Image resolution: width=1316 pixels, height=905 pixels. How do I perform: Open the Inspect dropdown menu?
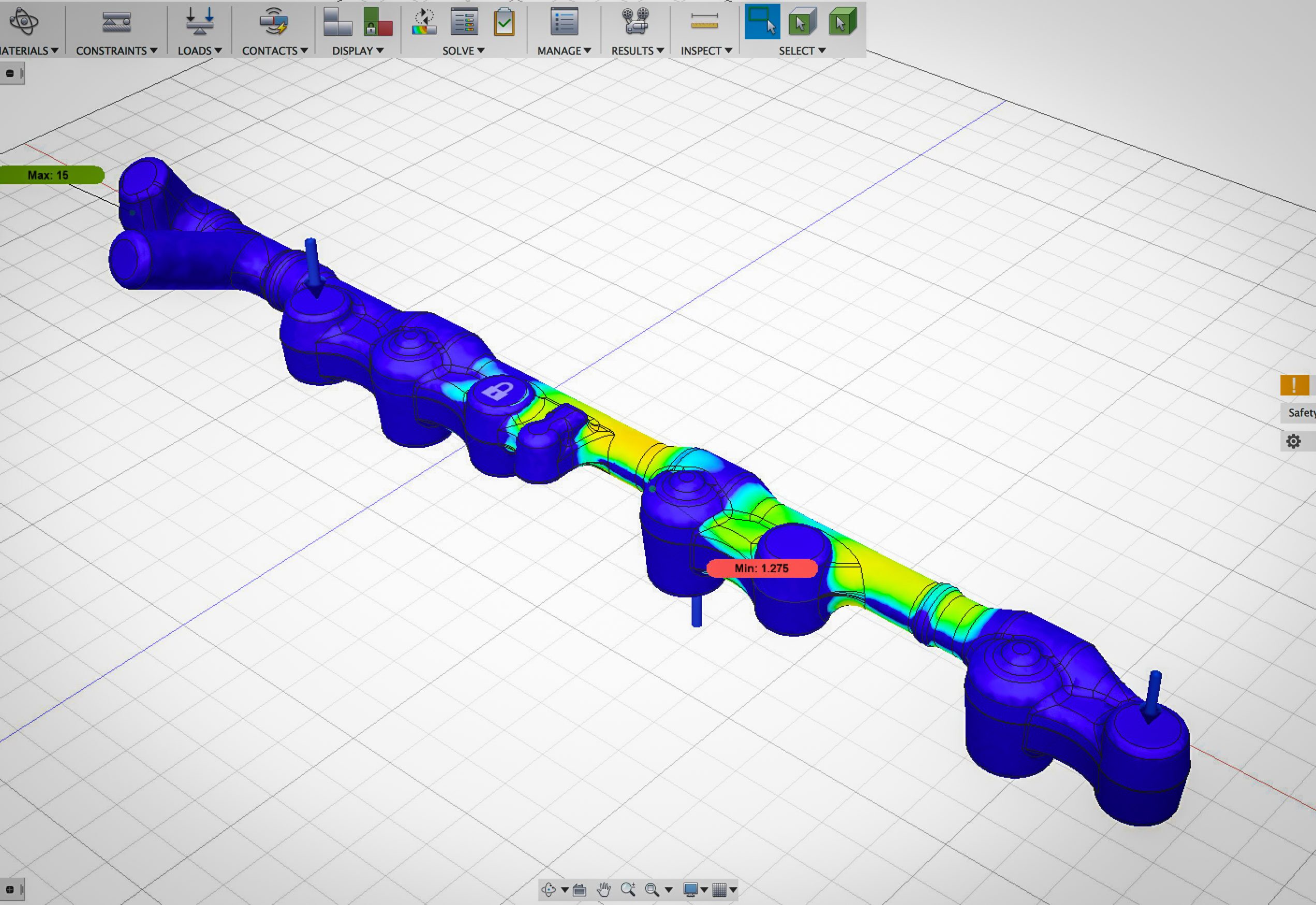(x=706, y=50)
